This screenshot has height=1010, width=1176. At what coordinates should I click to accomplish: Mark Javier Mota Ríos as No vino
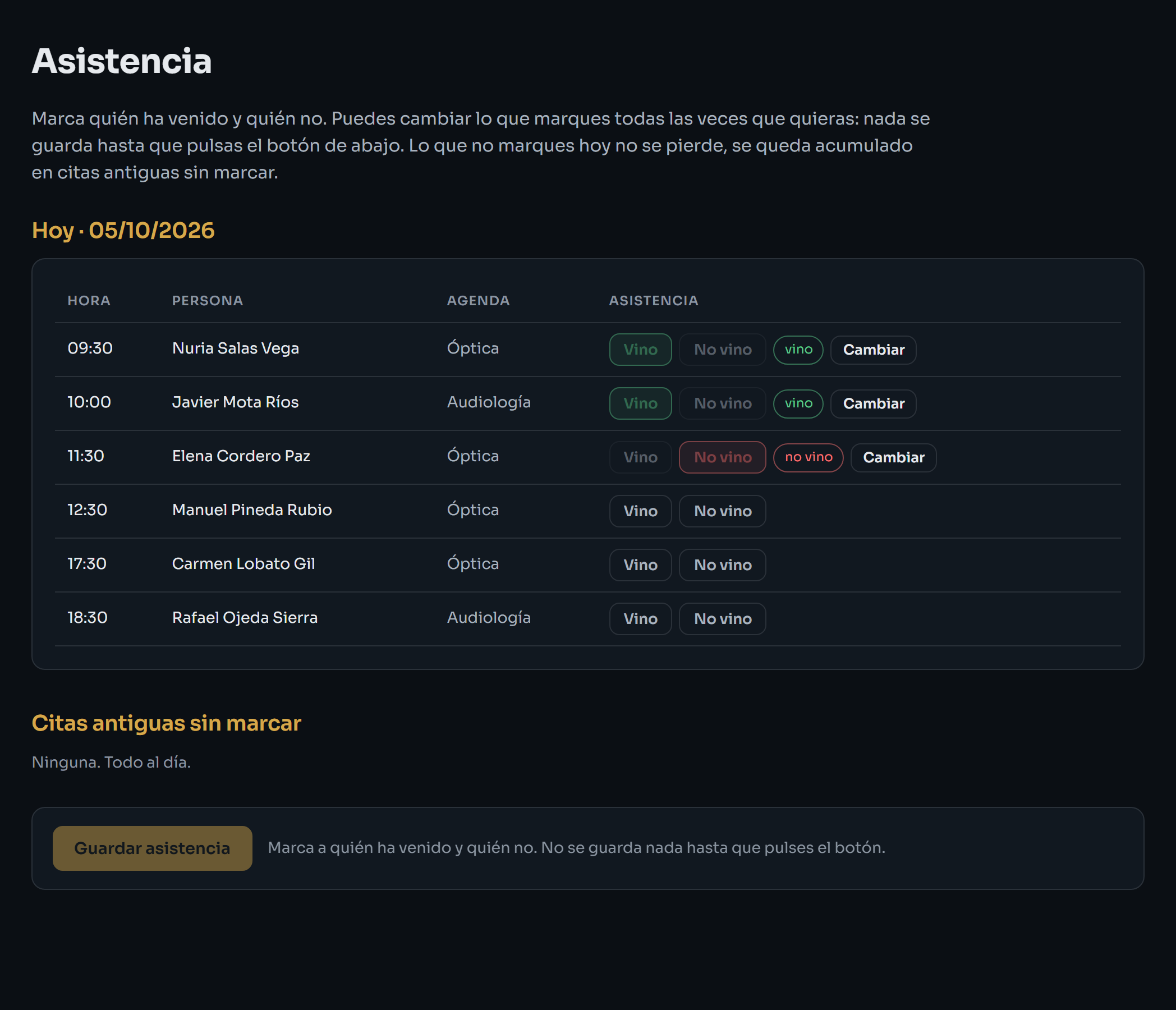tap(722, 403)
